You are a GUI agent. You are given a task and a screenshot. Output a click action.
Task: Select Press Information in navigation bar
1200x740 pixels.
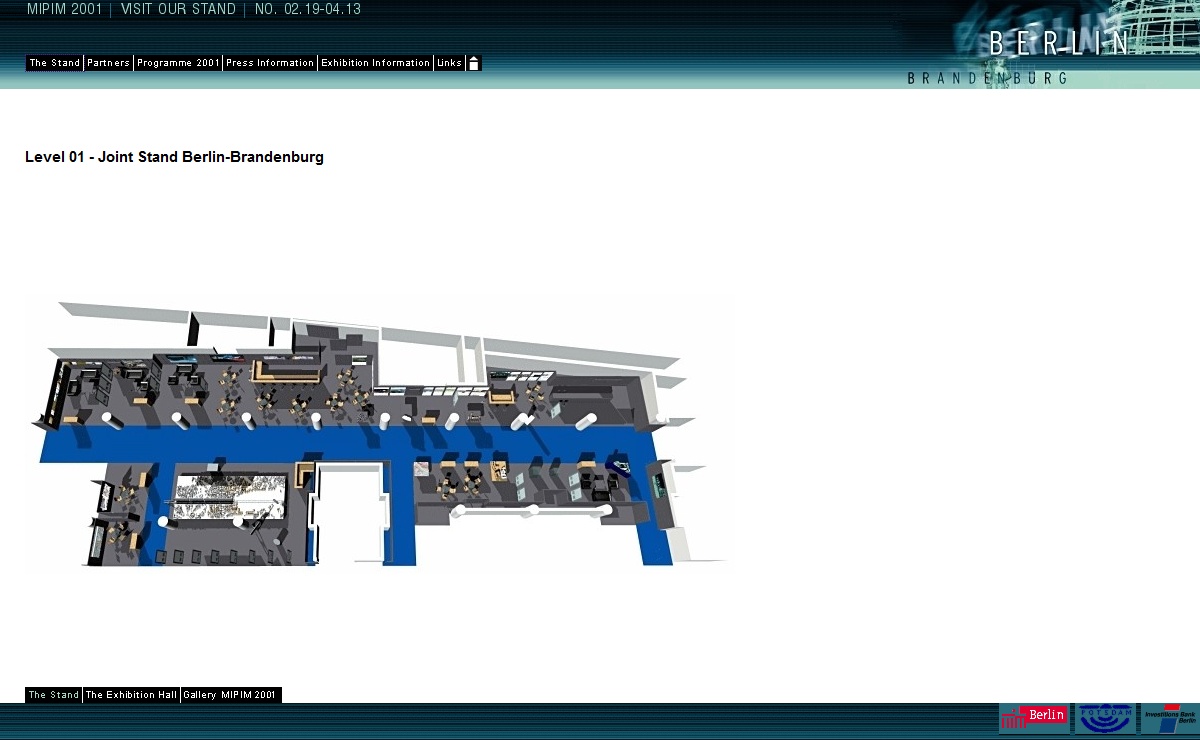[x=270, y=63]
